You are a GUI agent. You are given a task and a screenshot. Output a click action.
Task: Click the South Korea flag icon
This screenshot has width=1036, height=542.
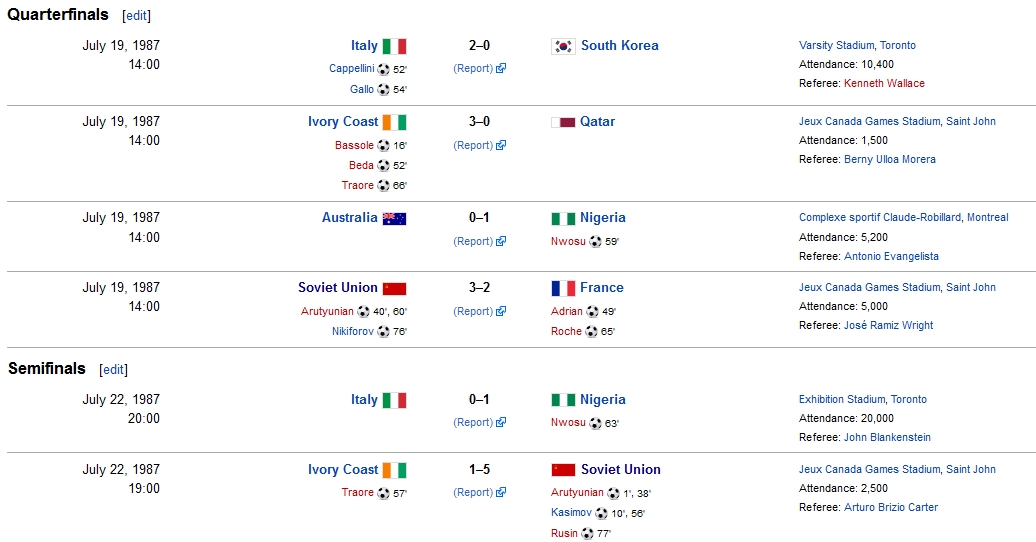(563, 46)
